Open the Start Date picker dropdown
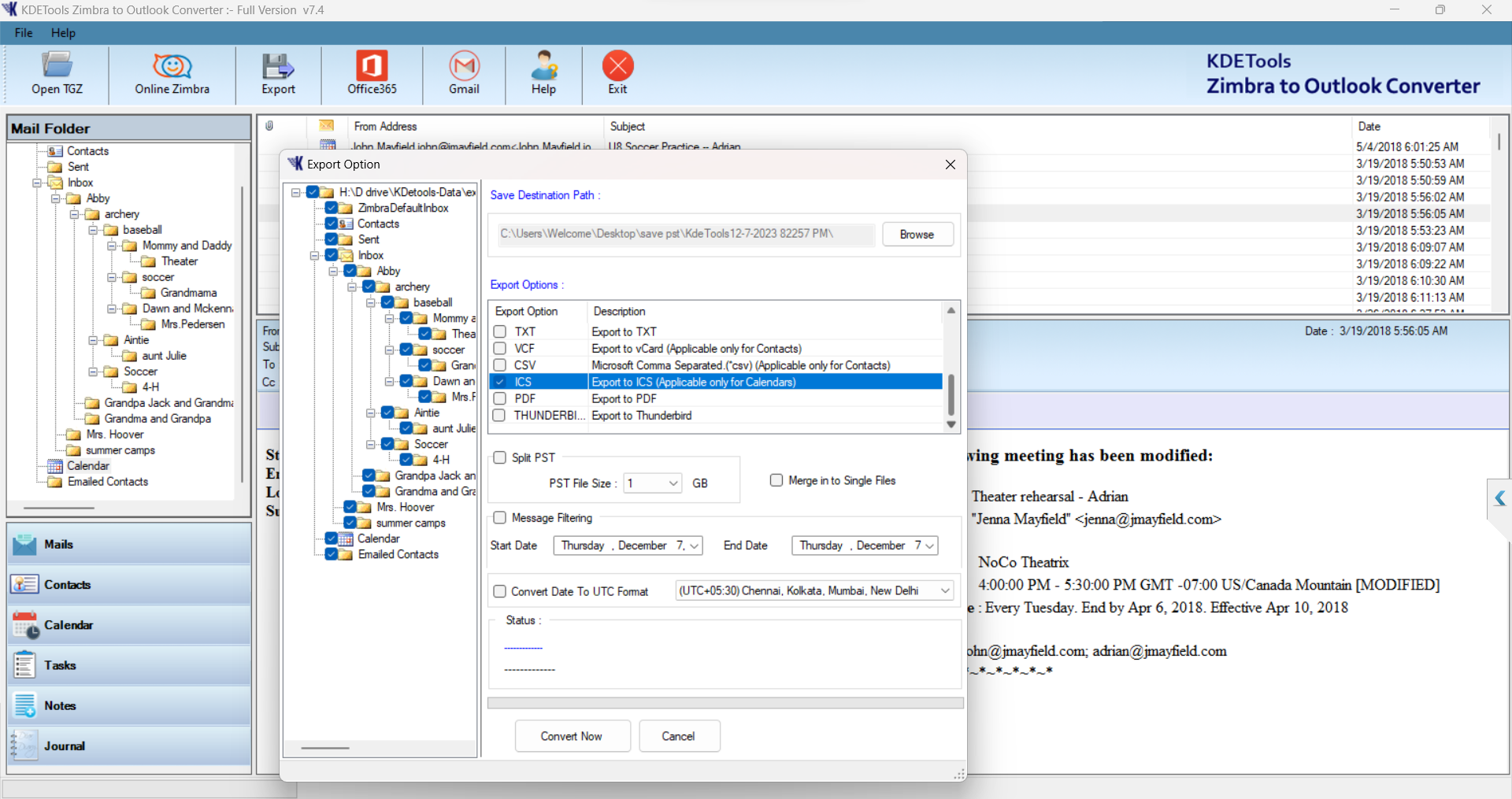1512x799 pixels. (x=695, y=546)
